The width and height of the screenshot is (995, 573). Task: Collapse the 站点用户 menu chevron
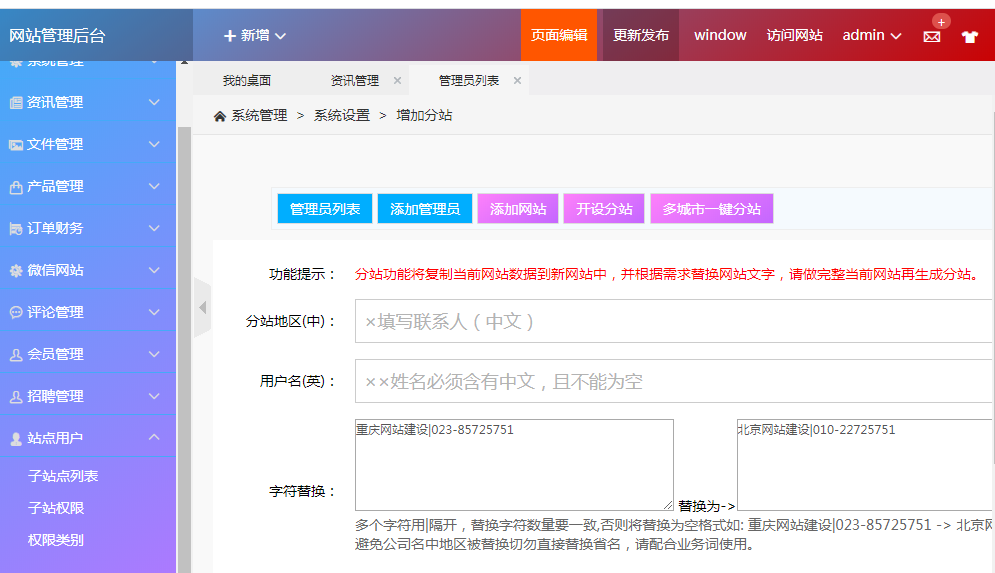(x=154, y=437)
